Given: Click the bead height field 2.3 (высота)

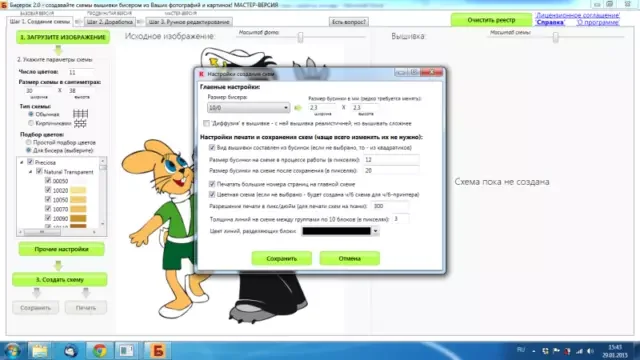Looking at the screenshot, I should (365, 108).
